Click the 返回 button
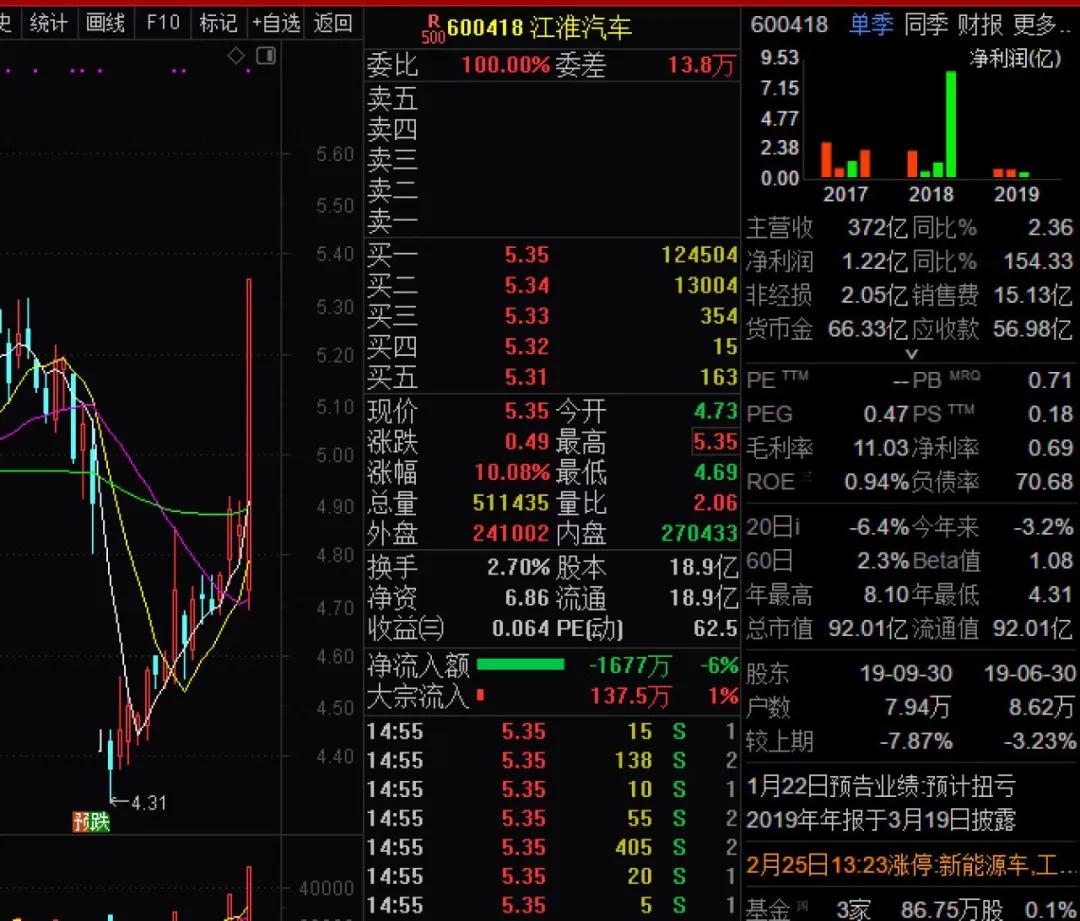The height and width of the screenshot is (921, 1080). [x=333, y=23]
